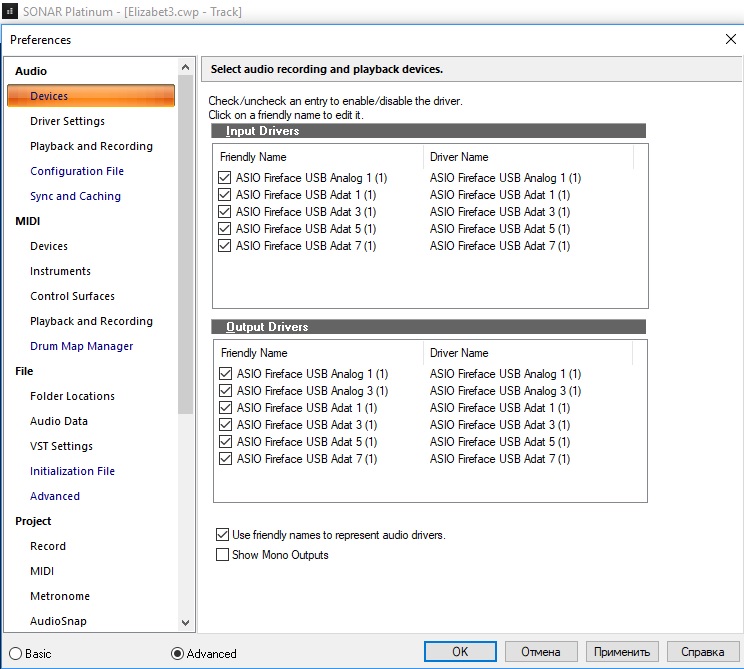The height and width of the screenshot is (669, 744).
Task: Uncheck input driver ASIO Fireface USB Analog 1 (1)
Action: (224, 177)
